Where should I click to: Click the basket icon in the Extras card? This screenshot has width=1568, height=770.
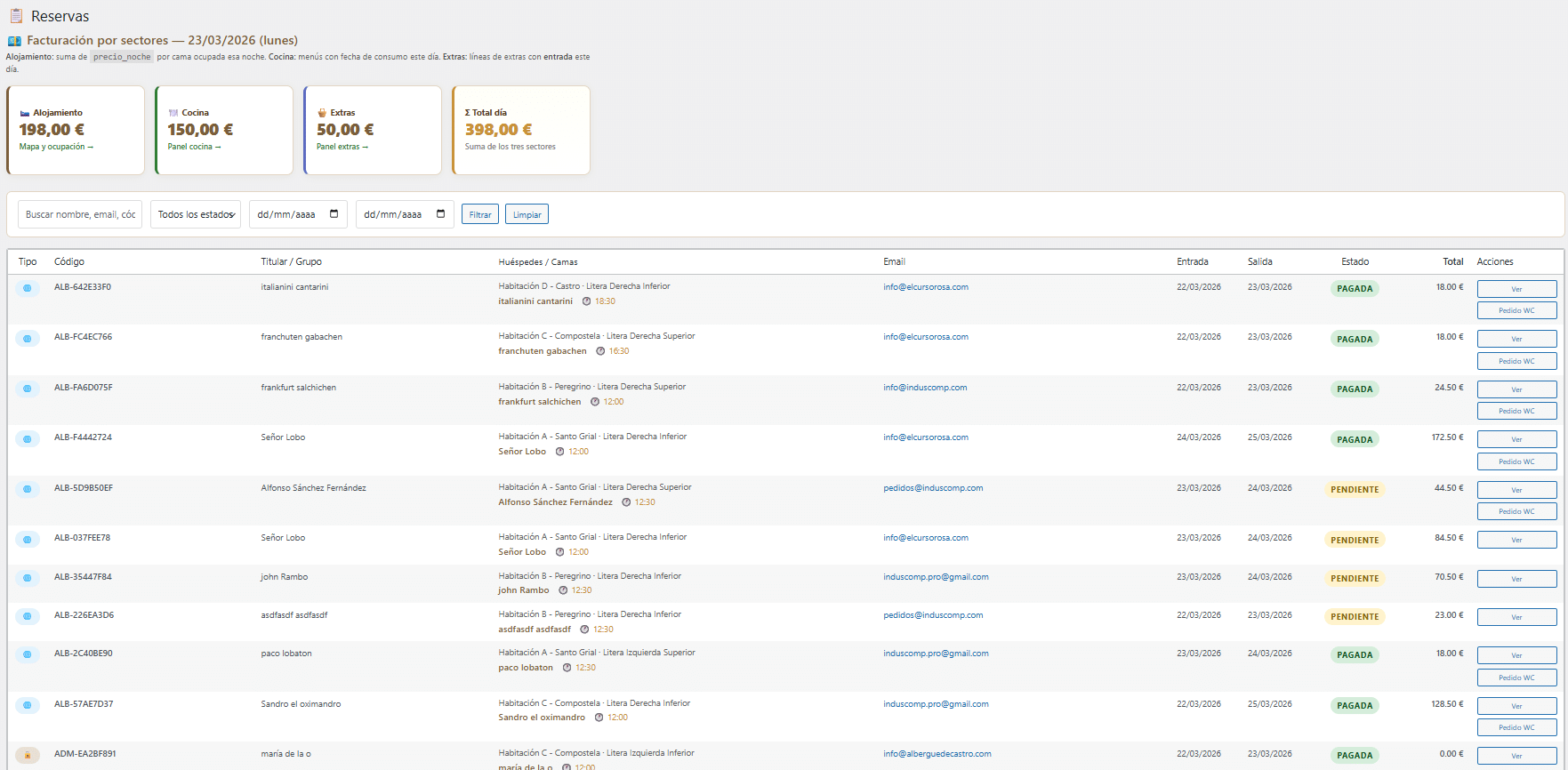(x=322, y=113)
